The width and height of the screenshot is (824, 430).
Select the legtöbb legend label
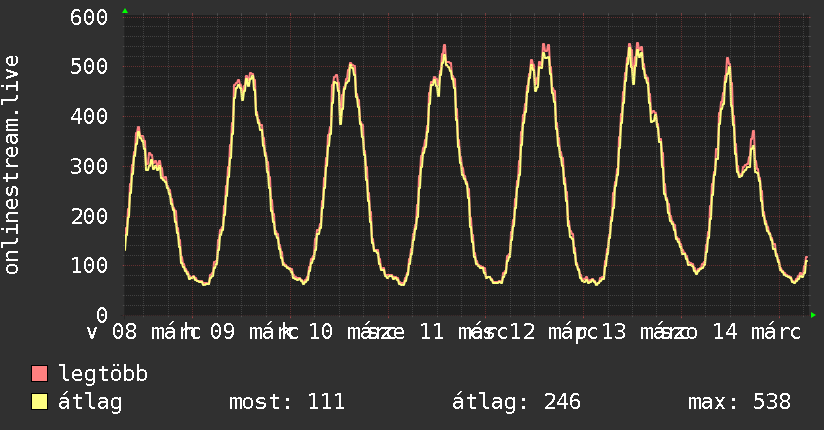103,374
